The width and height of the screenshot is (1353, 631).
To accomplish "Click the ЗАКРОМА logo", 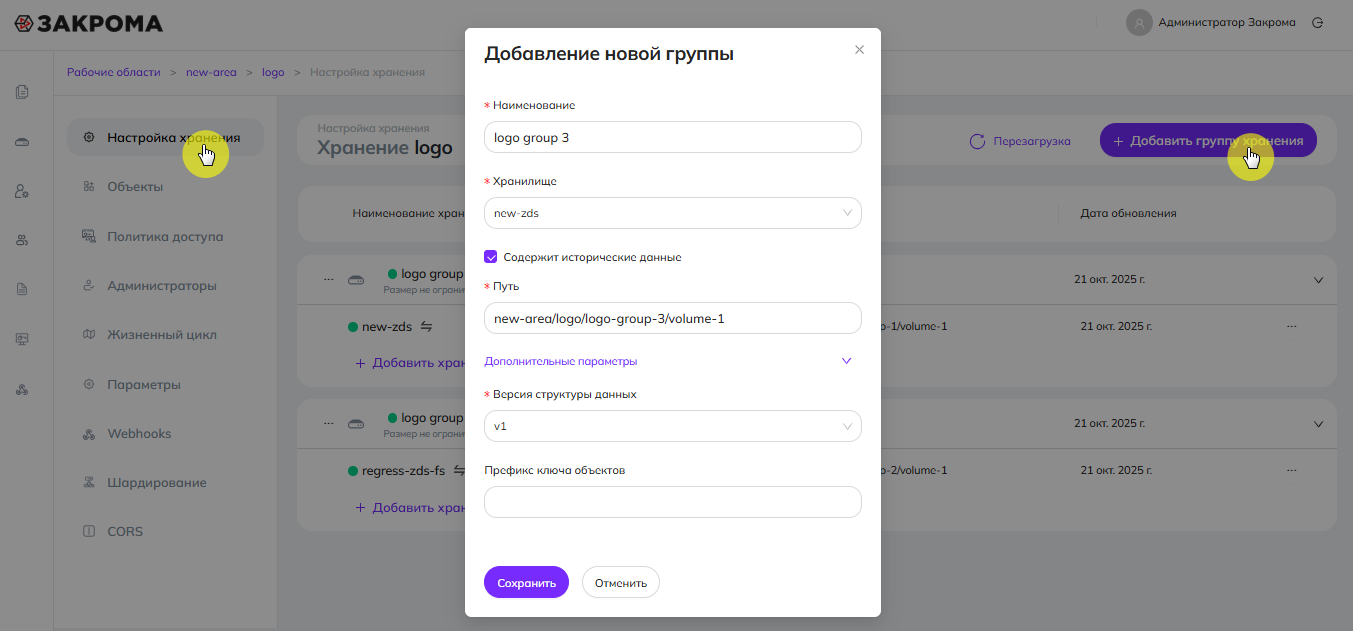I will [88, 23].
